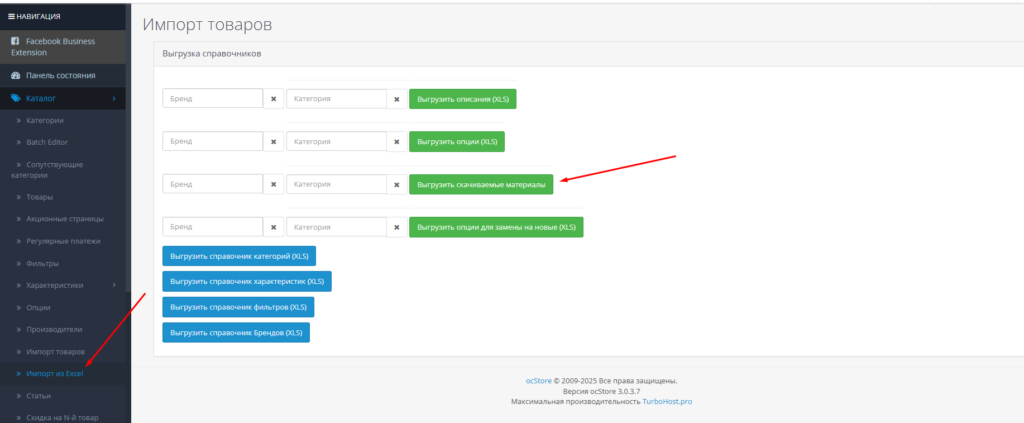Clear the Категория field in the downloadable materials row
The image size is (1024, 423).
click(397, 184)
